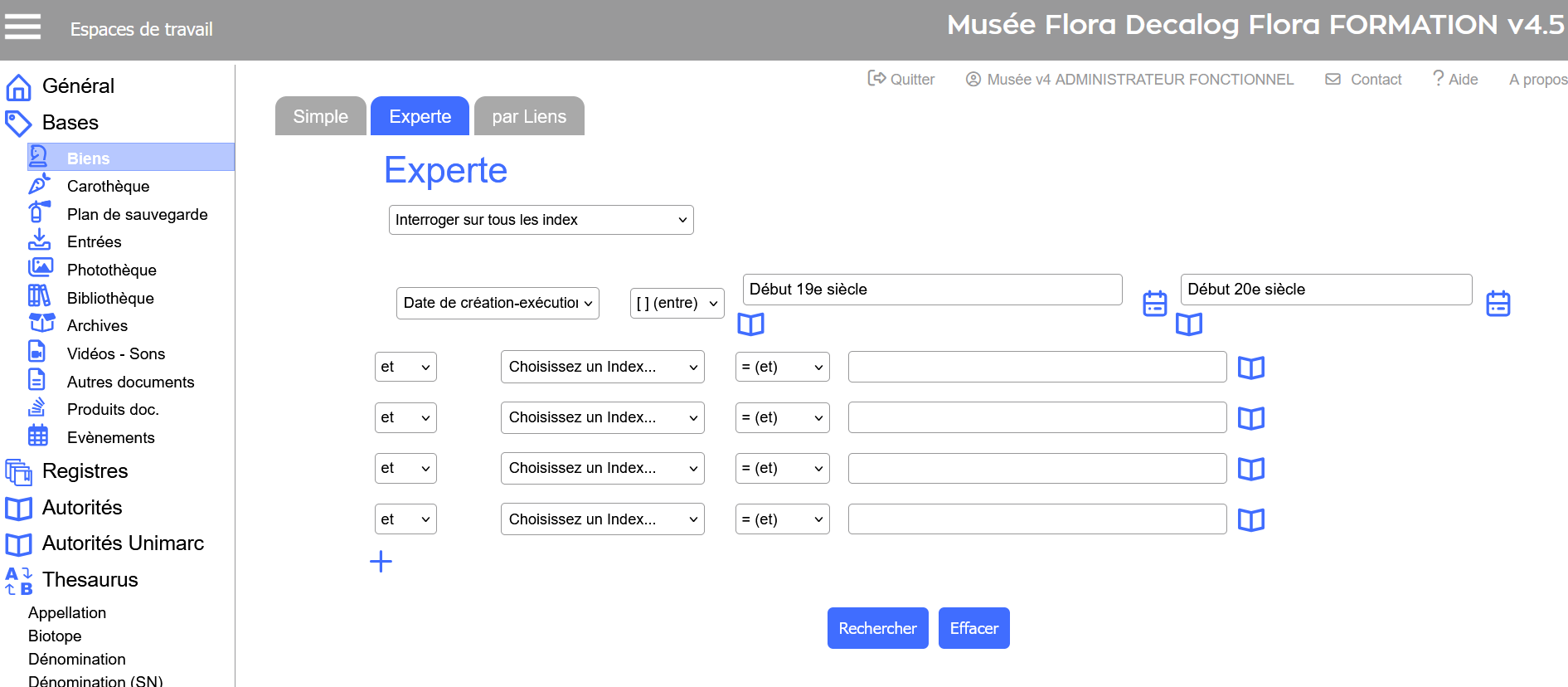Open the book lookup icon of first empty row
This screenshot has height=687, width=1568.
tap(1250, 368)
